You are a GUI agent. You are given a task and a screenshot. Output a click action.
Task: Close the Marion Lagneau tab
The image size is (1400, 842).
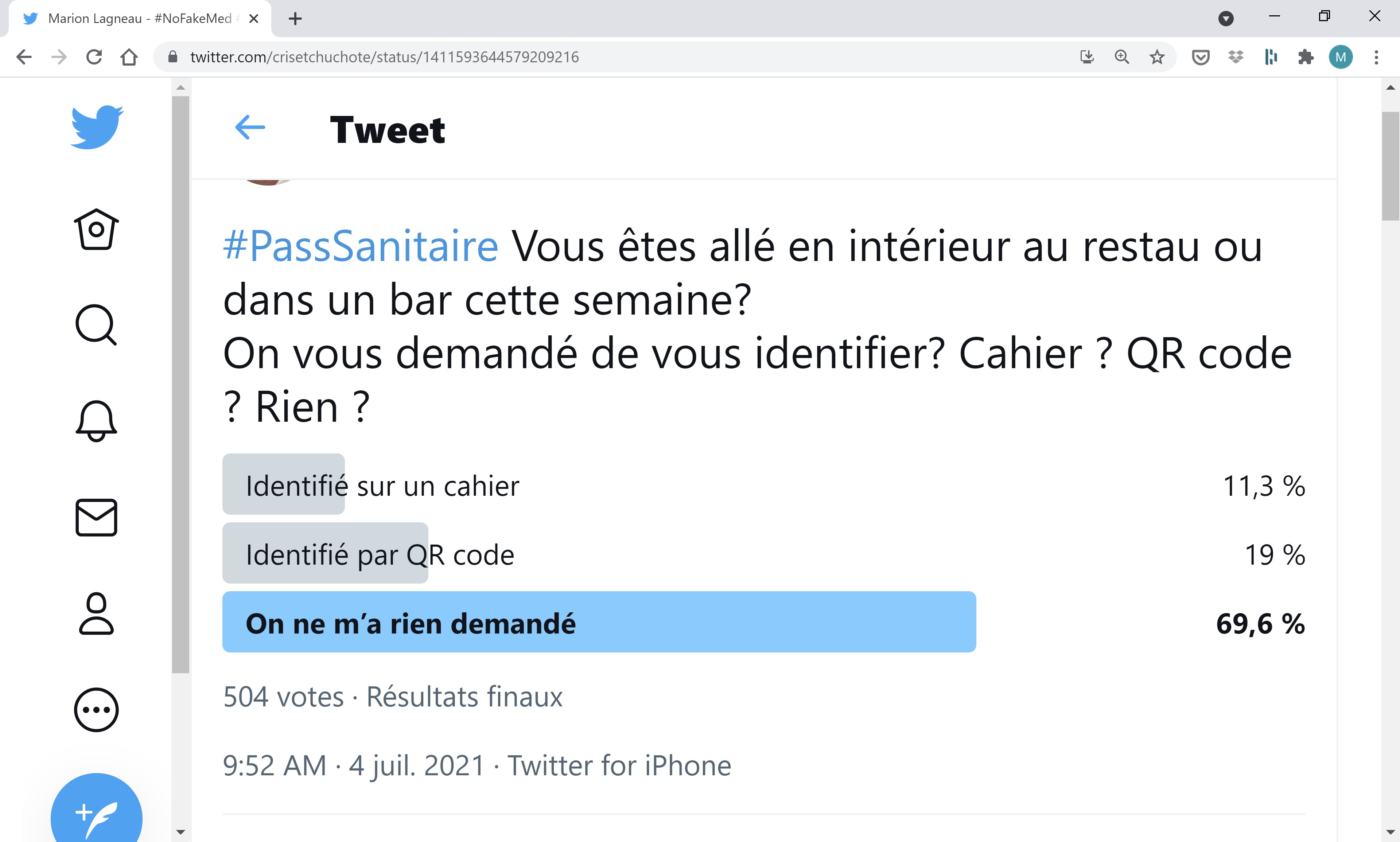coord(254,19)
